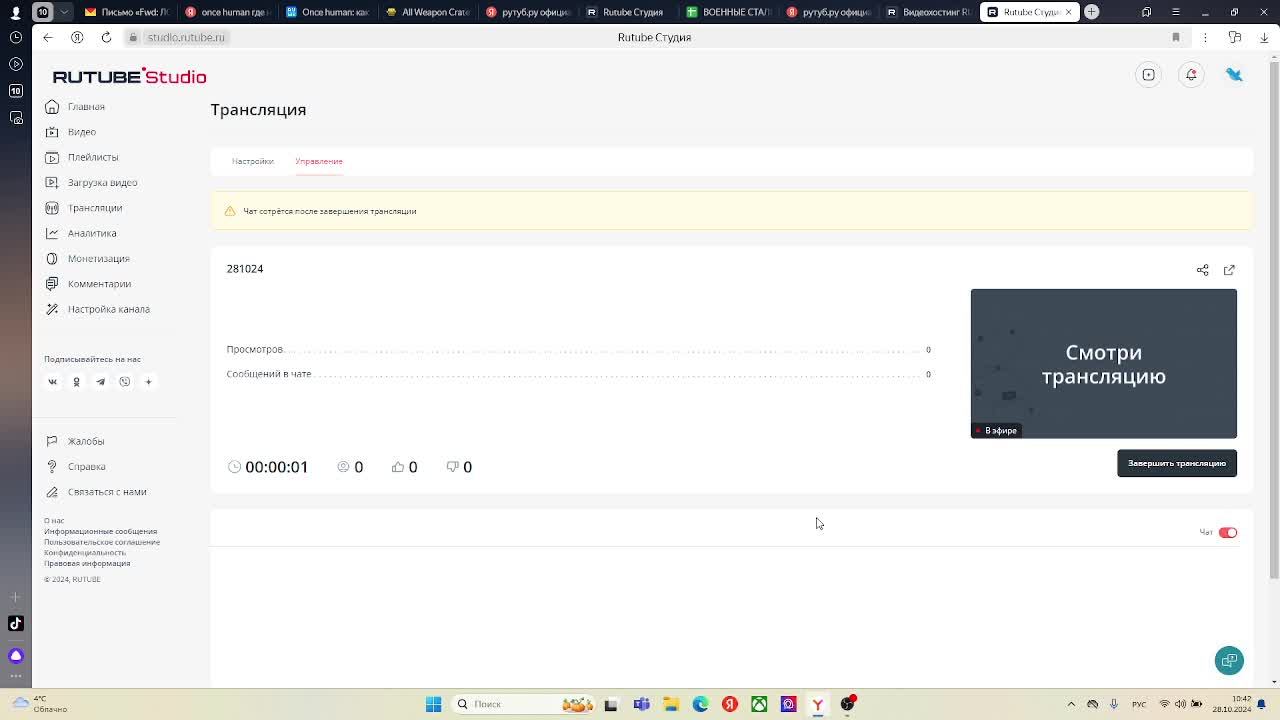Show hidden tray icons chevron

(1071, 704)
